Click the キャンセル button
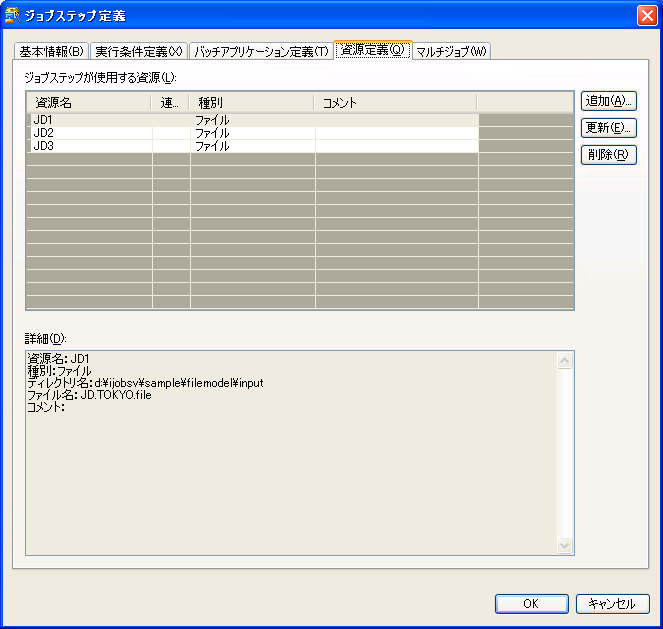Screen dimensions: 663x629 tap(612, 604)
